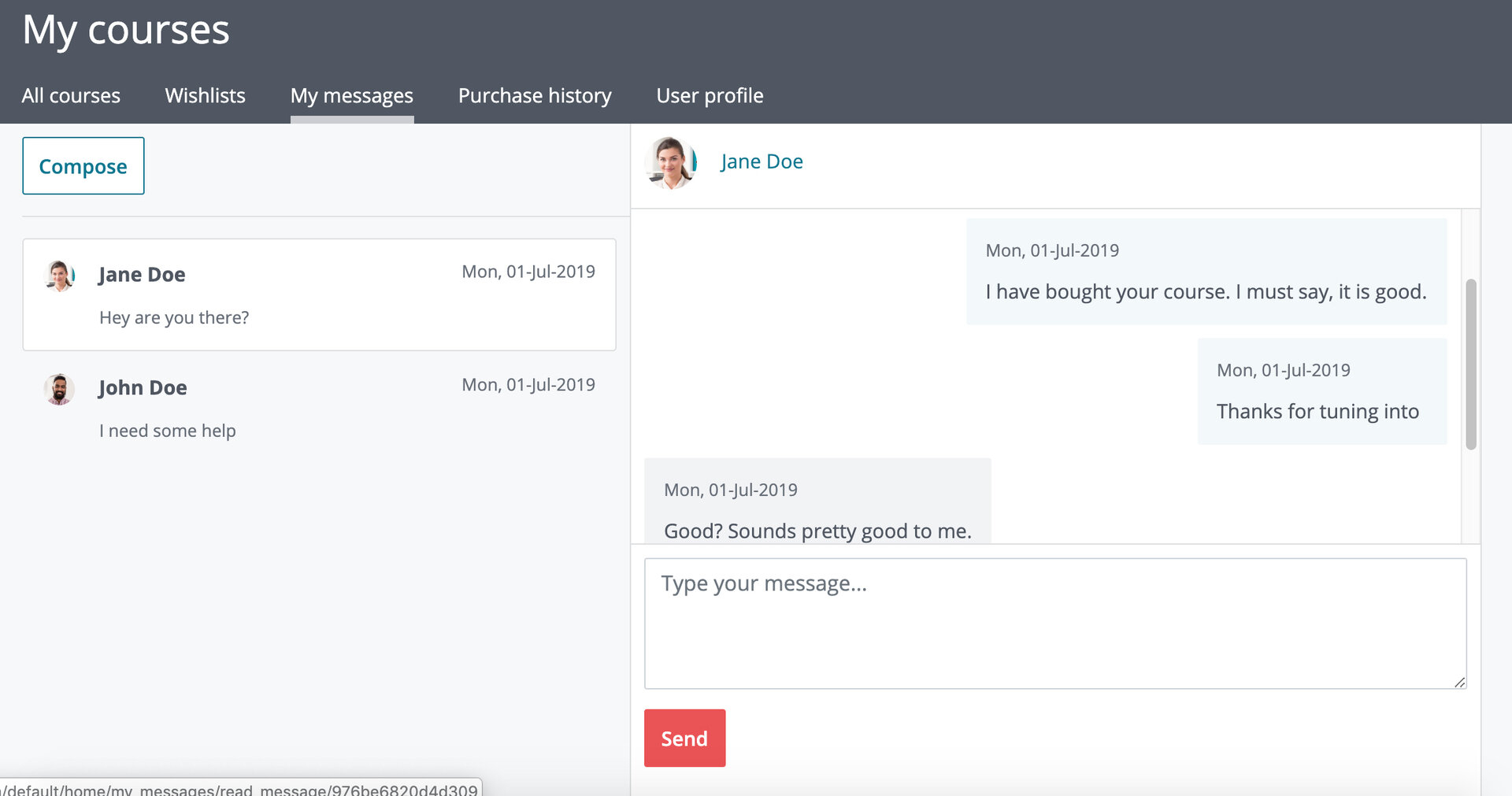Open the All courses tab
The width and height of the screenshot is (1512, 796).
pos(71,96)
